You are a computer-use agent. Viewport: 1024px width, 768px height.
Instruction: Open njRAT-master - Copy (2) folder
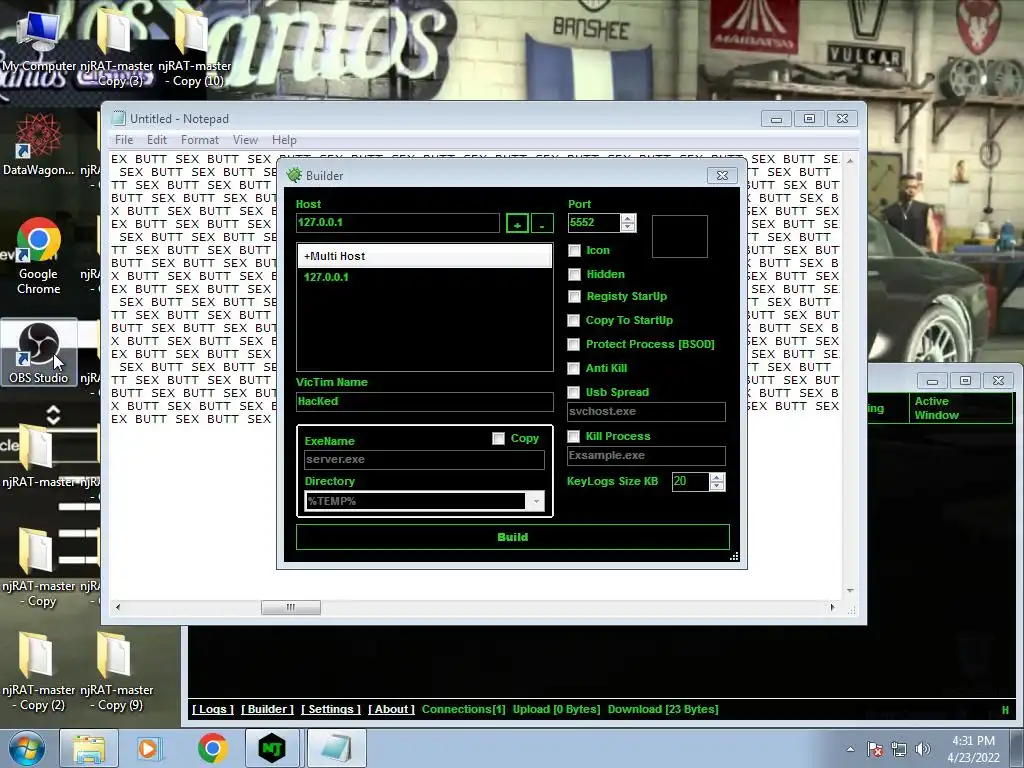click(39, 669)
